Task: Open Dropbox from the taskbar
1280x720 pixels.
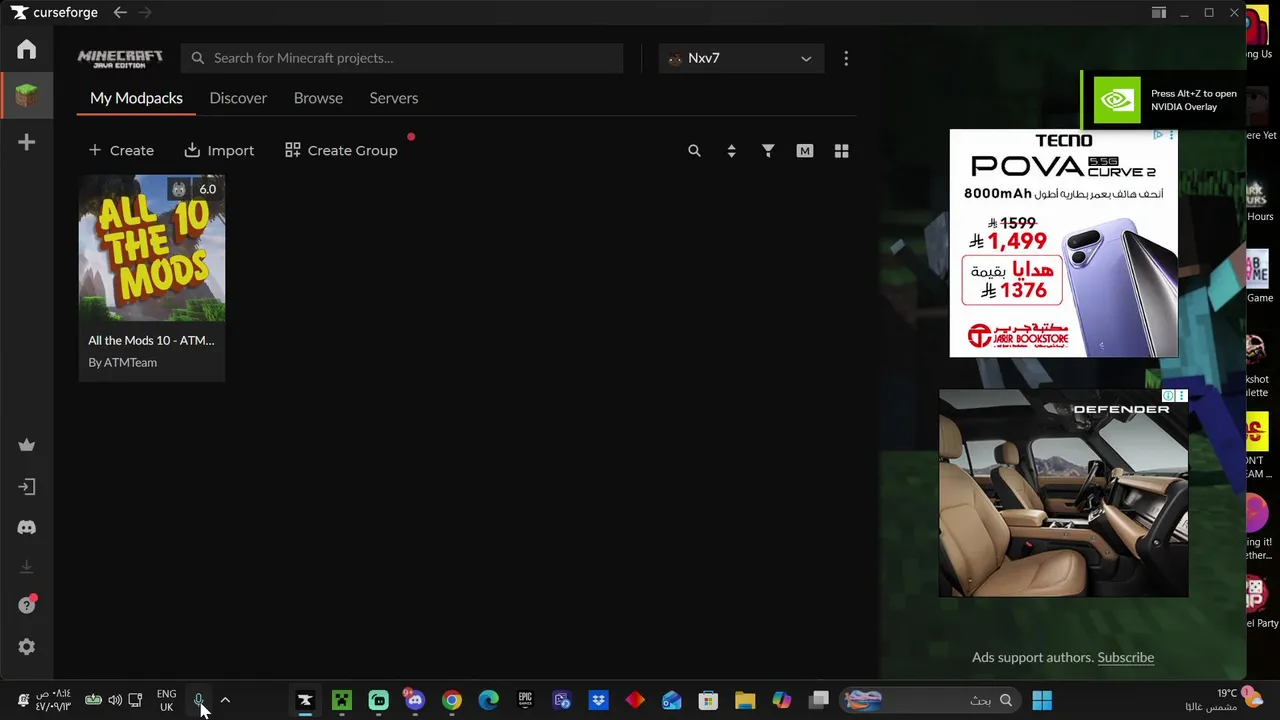Action: pyautogui.click(x=598, y=700)
